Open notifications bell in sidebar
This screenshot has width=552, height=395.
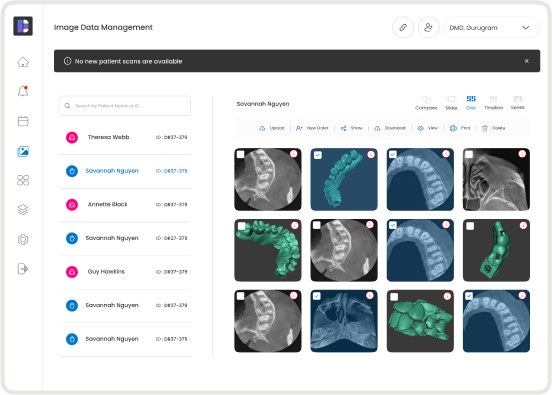(x=23, y=91)
